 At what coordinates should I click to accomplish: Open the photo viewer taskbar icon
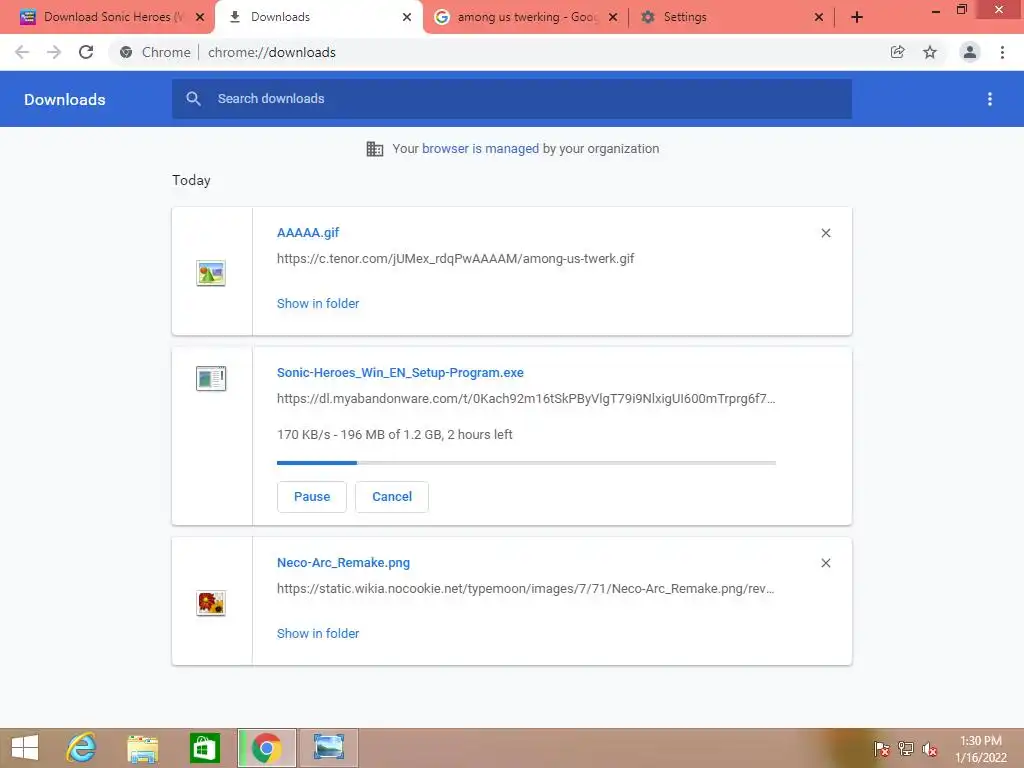328,748
